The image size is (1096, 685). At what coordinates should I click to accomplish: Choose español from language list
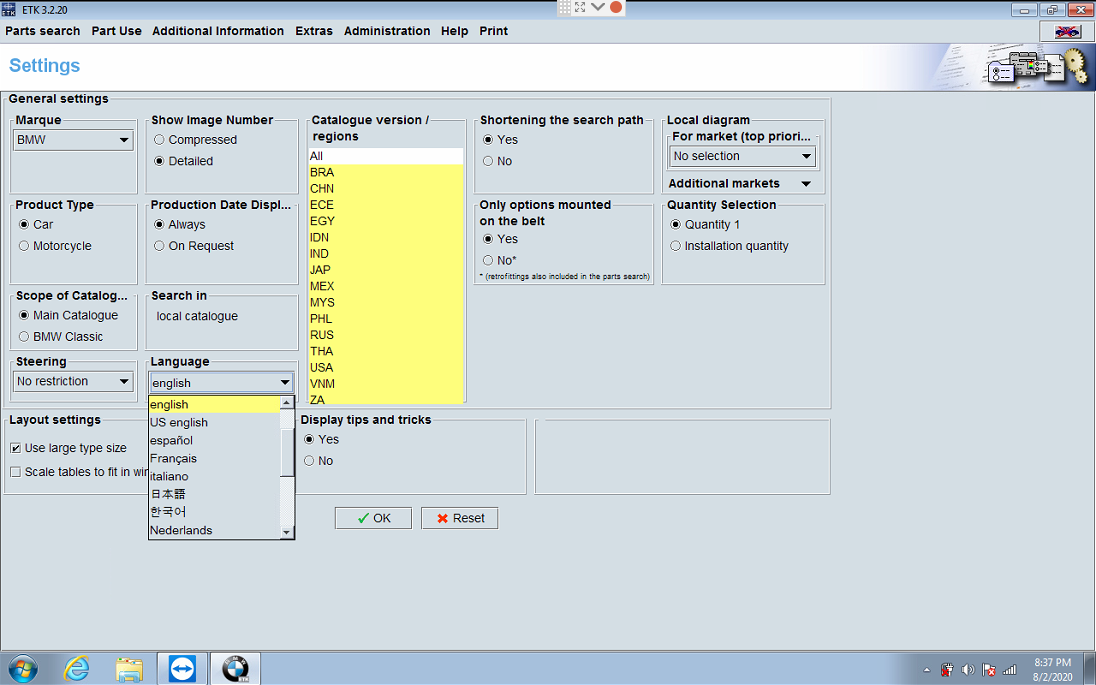214,440
